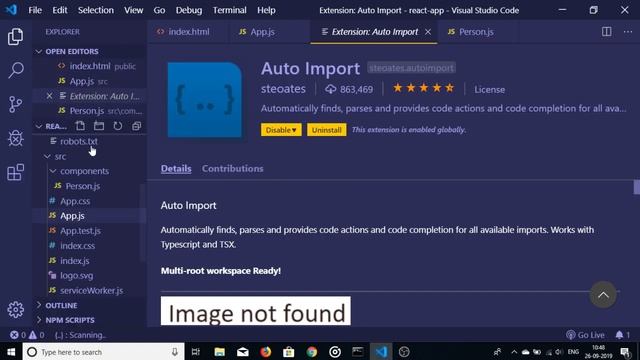640x360 pixels.
Task: Open the Help menu
Action: pyautogui.click(x=266, y=10)
